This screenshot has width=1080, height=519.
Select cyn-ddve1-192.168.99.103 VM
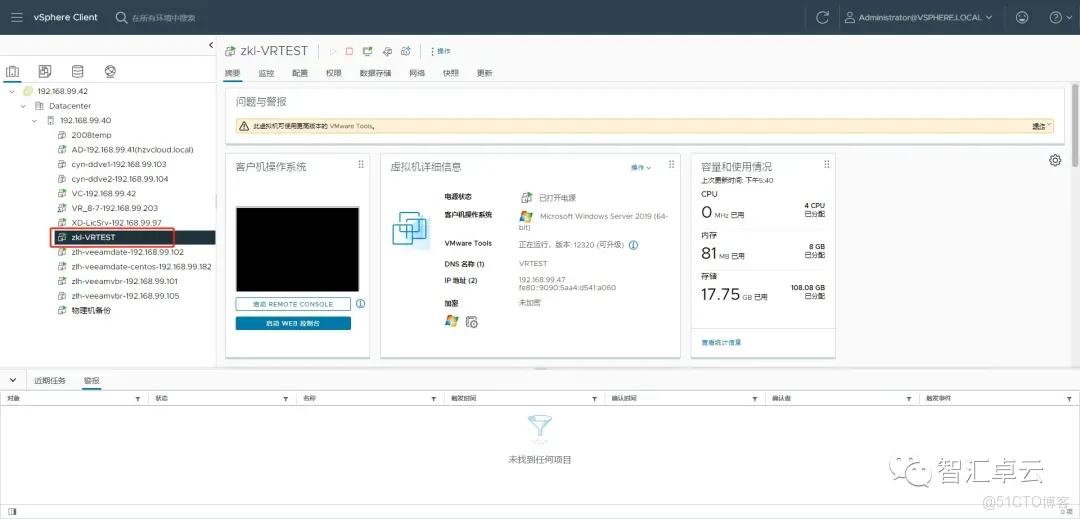click(x=118, y=165)
